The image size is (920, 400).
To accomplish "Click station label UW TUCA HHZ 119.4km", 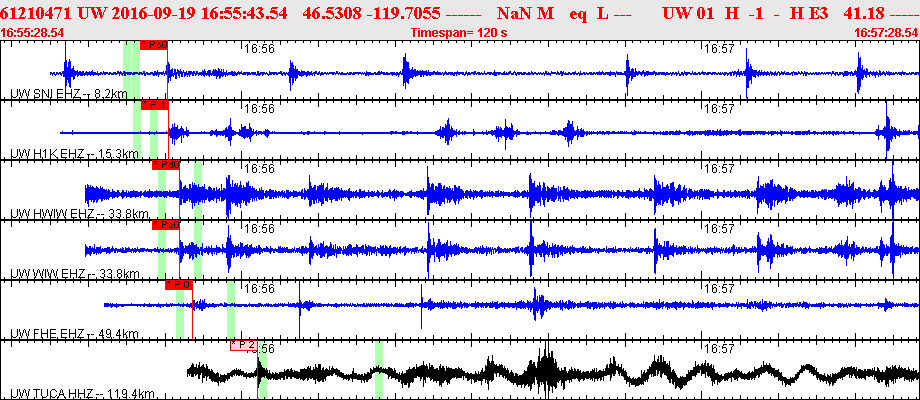I will [82, 394].
